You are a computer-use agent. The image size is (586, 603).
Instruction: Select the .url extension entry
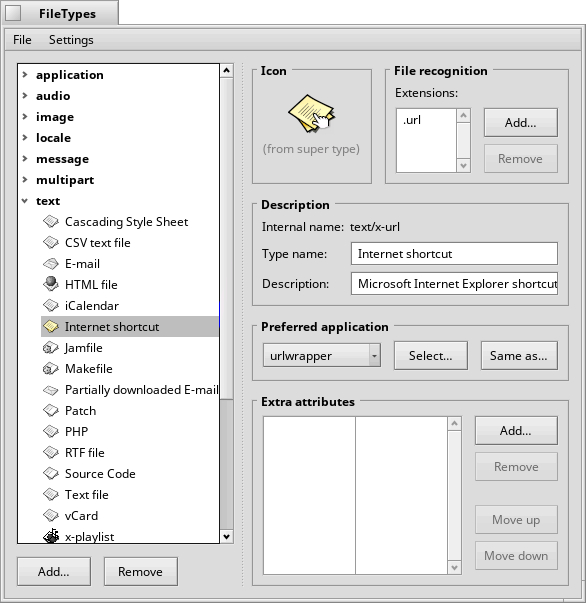point(412,120)
